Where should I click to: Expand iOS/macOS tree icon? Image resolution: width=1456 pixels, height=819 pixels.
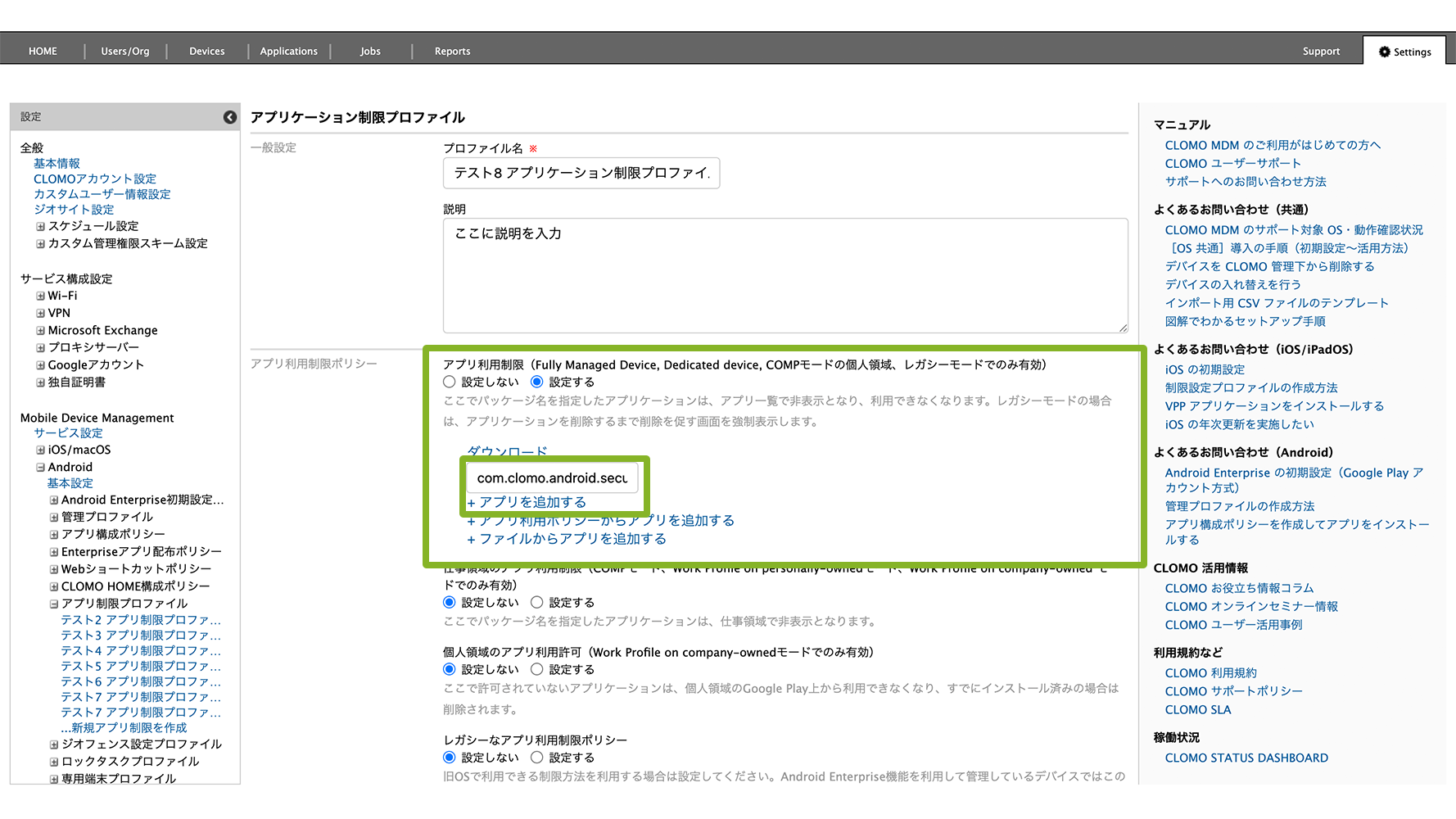(x=40, y=450)
